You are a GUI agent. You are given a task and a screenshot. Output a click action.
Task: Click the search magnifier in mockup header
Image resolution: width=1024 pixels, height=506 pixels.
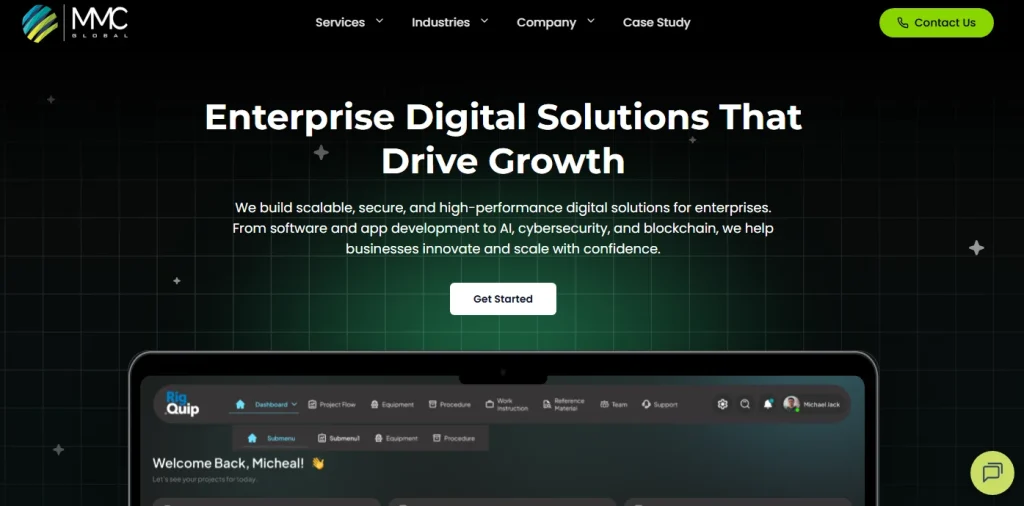point(745,404)
